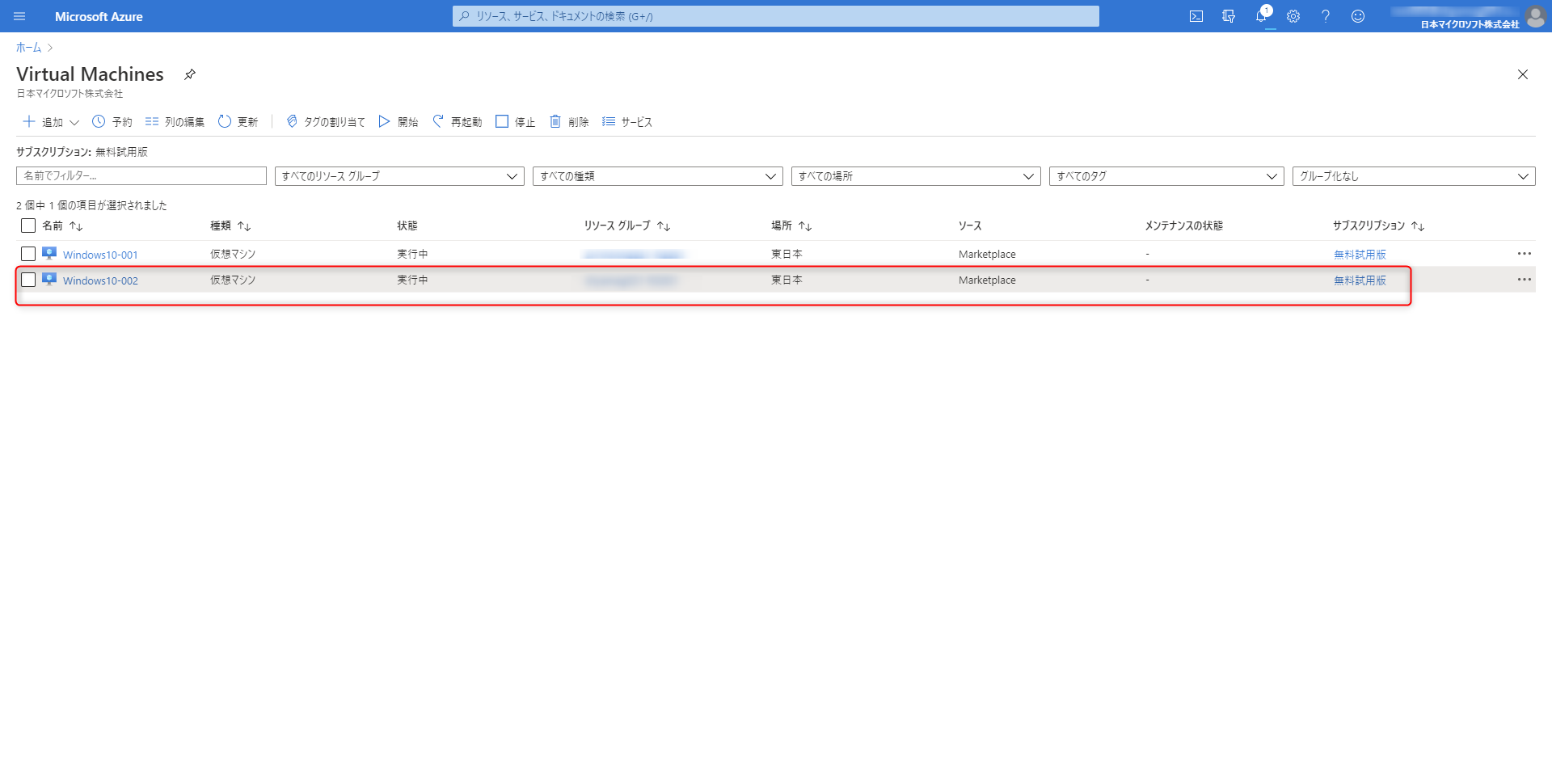Open the help question mark icon
Viewport: 1552px width, 784px height.
(1326, 16)
